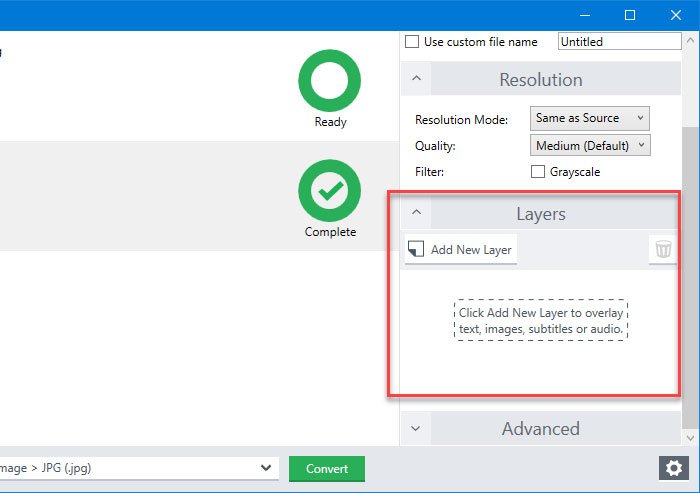Click the Layers section header
Screen dimensions: 700x493
(541, 213)
